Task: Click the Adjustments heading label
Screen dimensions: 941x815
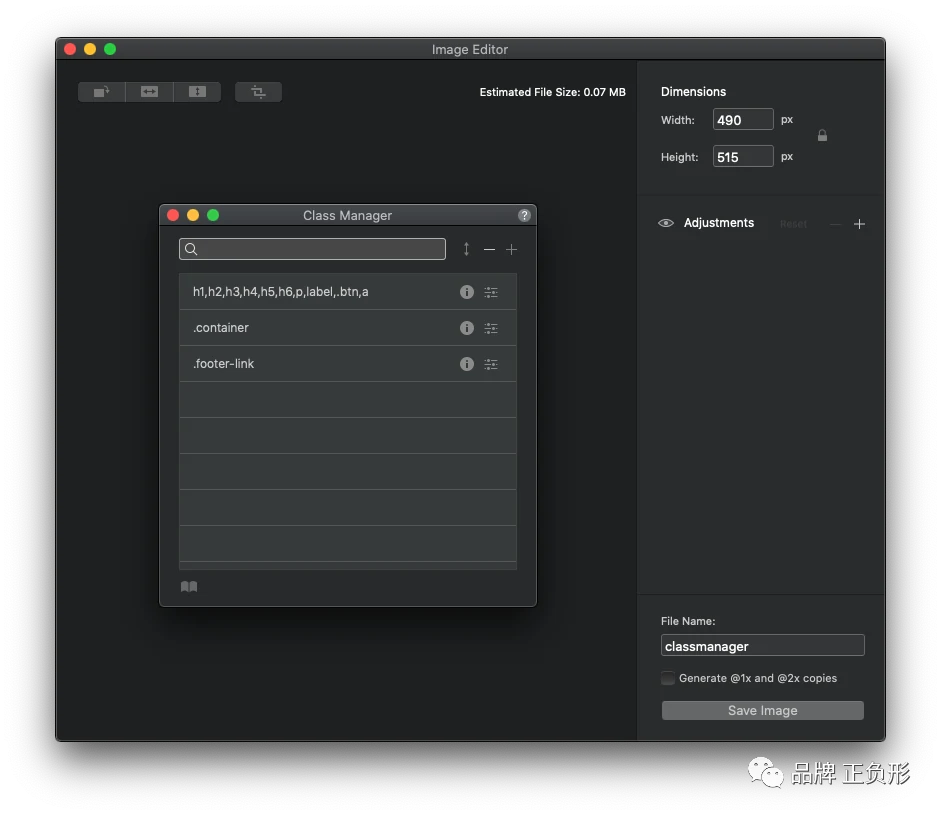Action: tap(719, 223)
